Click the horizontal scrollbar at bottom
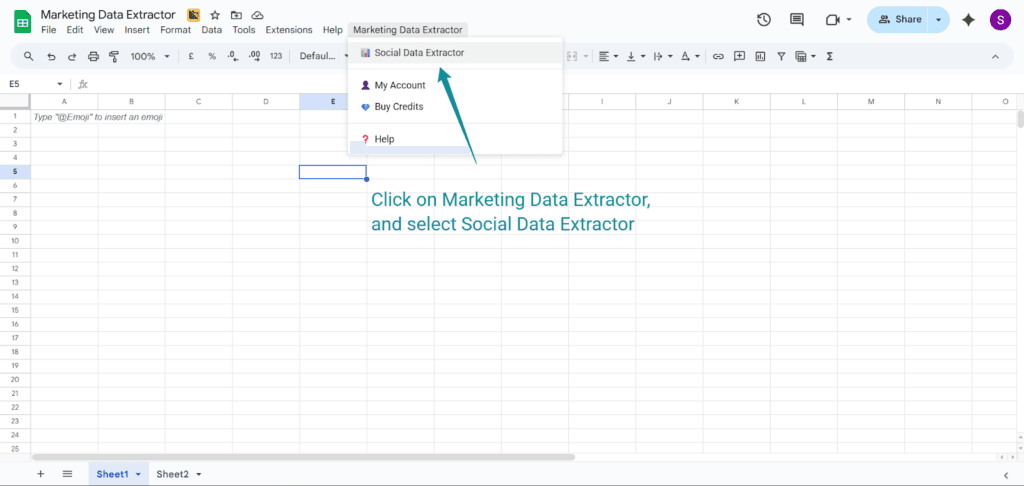Viewport: 1024px width, 486px height. tap(300, 457)
